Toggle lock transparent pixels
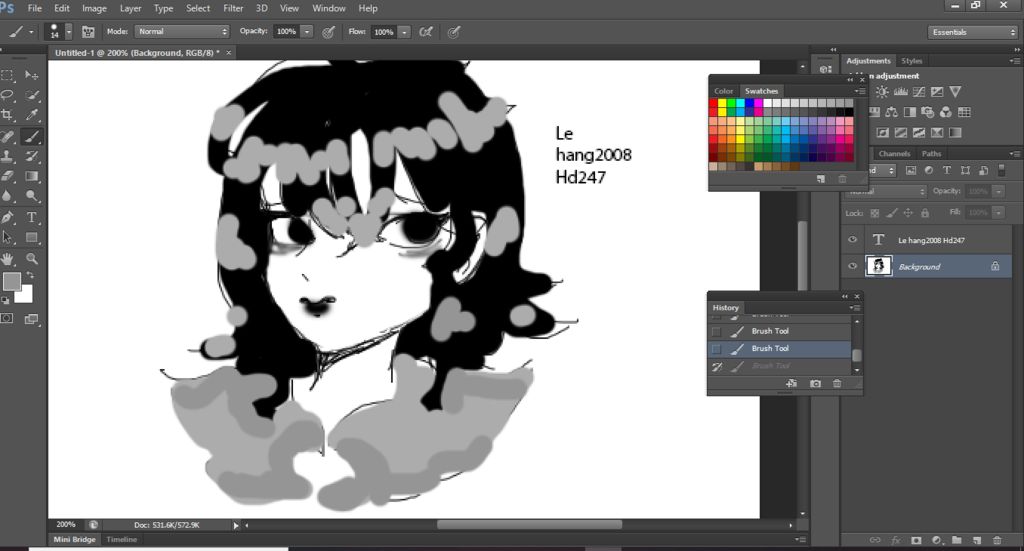The height and width of the screenshot is (551, 1024). 874,213
